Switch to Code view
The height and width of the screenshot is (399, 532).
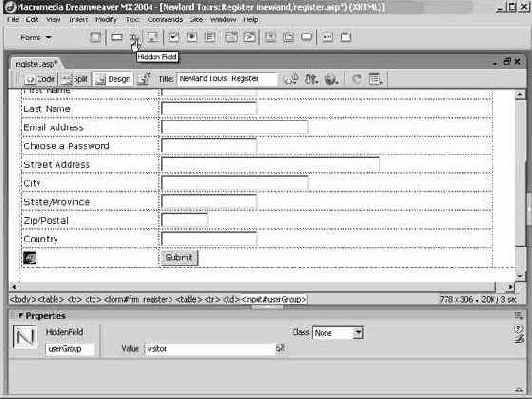click(x=40, y=79)
